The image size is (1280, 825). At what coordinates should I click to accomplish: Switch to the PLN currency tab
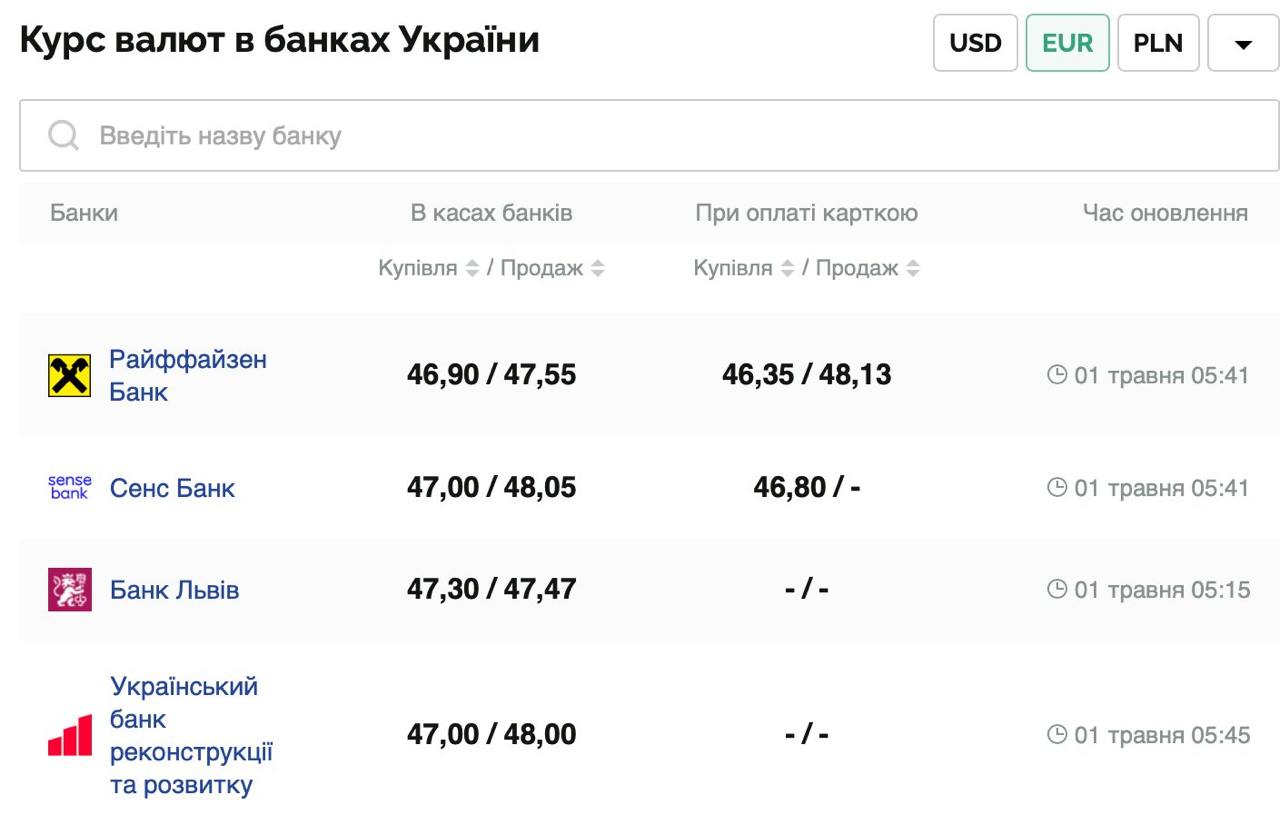pyautogui.click(x=1159, y=43)
